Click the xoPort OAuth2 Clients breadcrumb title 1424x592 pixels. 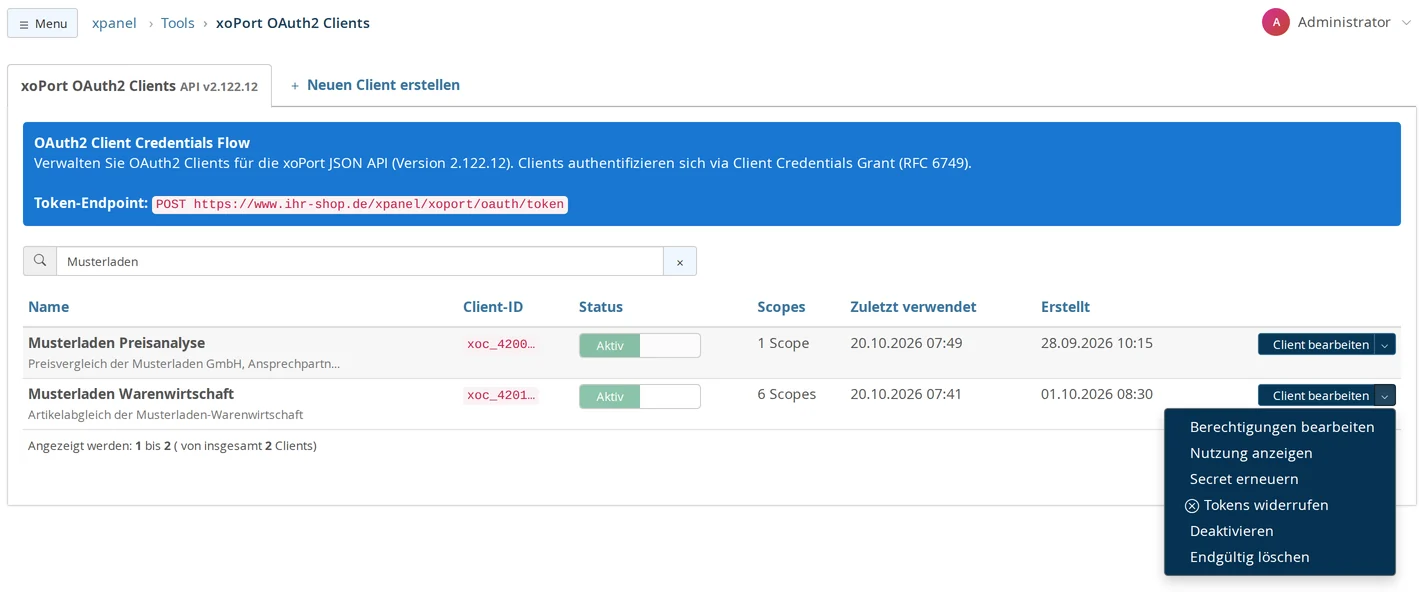coord(293,23)
